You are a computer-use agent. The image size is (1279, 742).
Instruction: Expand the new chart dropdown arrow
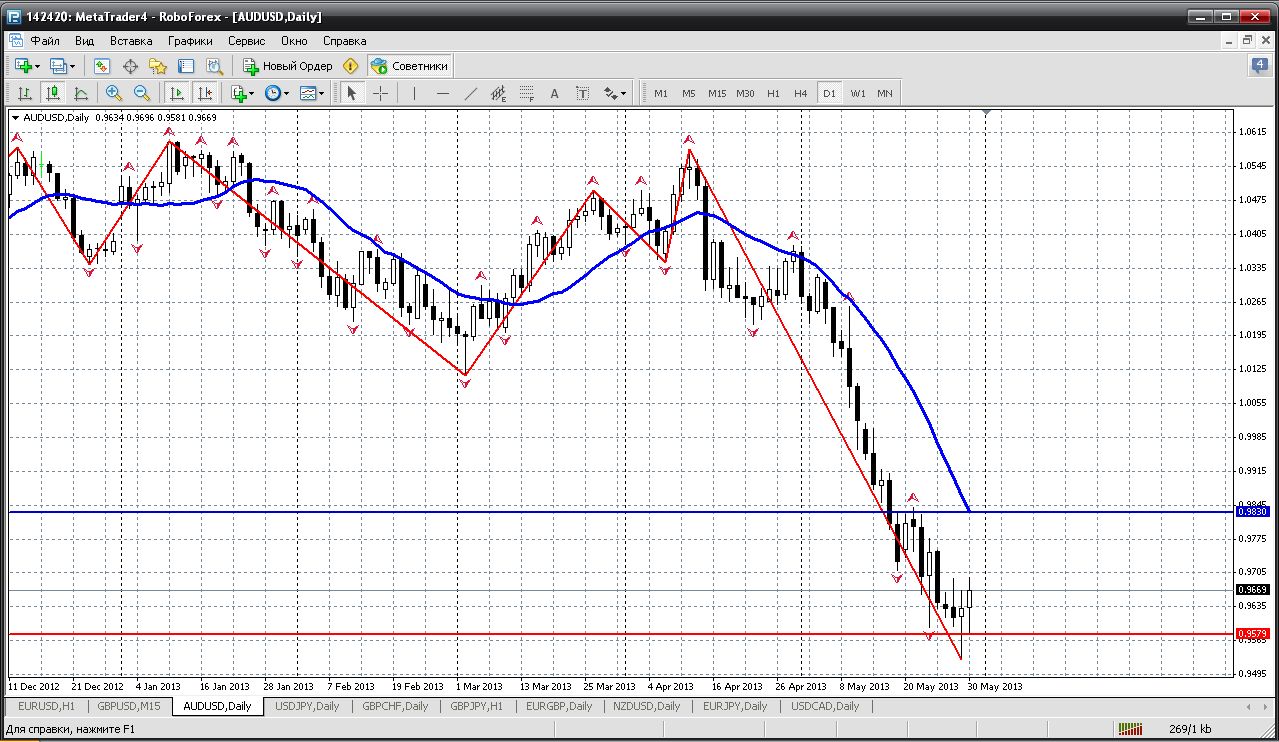coord(37,66)
